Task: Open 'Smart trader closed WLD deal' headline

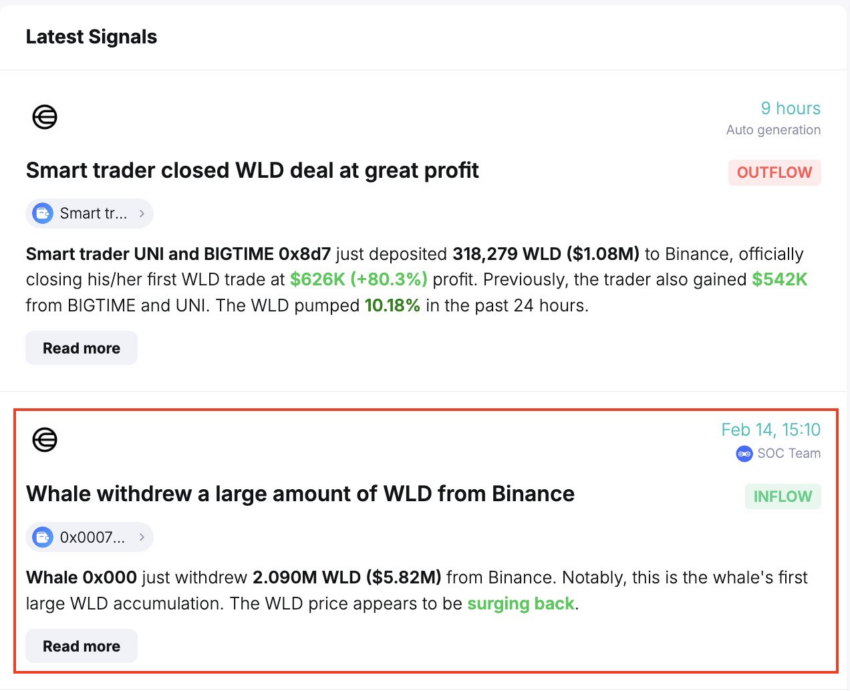Action: 252,171
